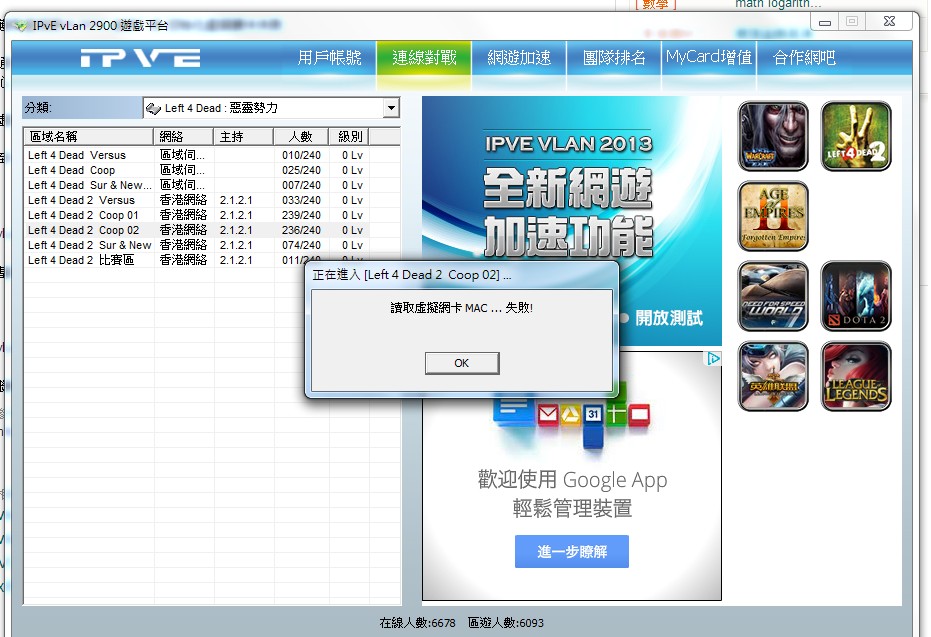The height and width of the screenshot is (637, 931).
Task: Sort by the 區域名稱 column header
Action: 88,137
